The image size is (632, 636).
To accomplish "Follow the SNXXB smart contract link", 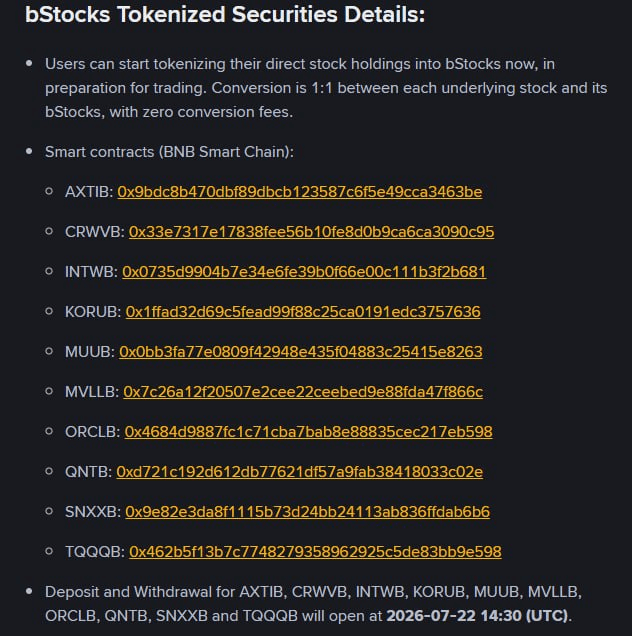I will coord(307,512).
